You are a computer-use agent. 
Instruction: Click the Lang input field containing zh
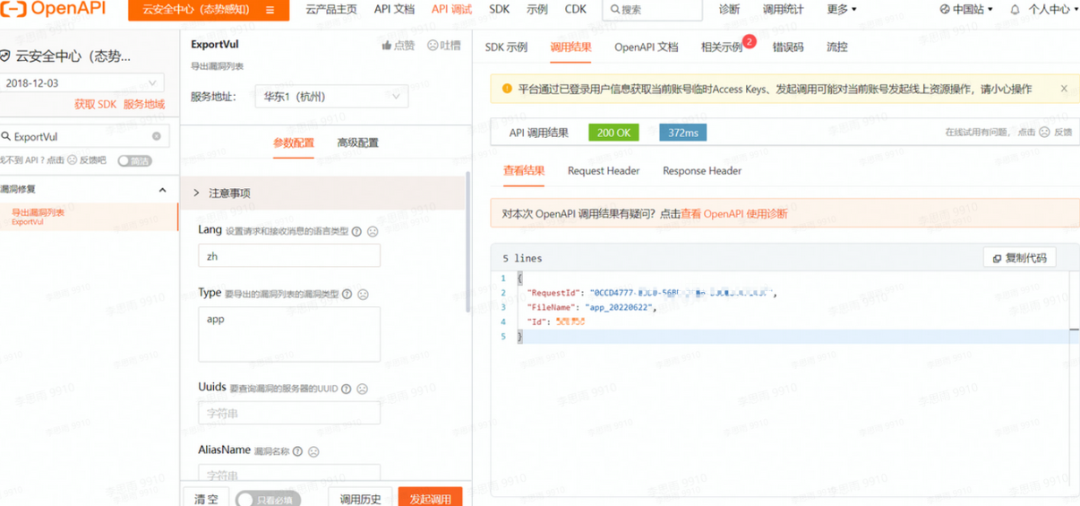(x=289, y=255)
